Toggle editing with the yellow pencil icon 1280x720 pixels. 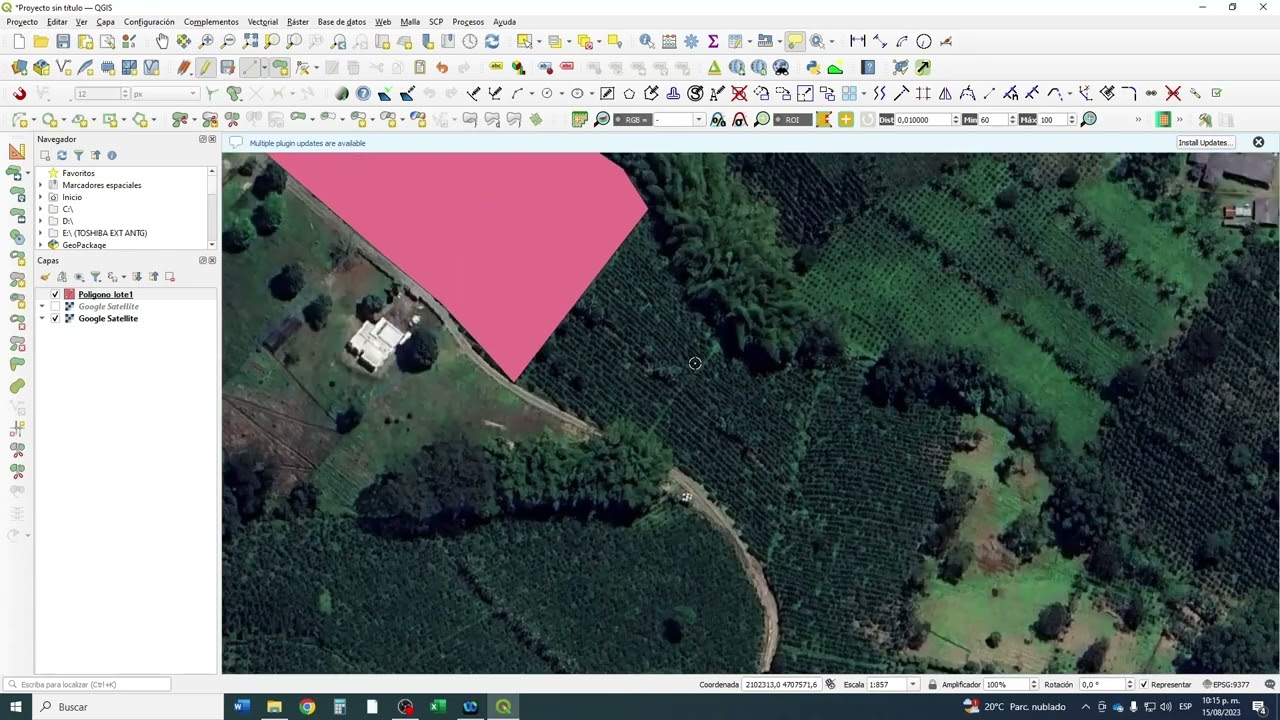coord(206,67)
